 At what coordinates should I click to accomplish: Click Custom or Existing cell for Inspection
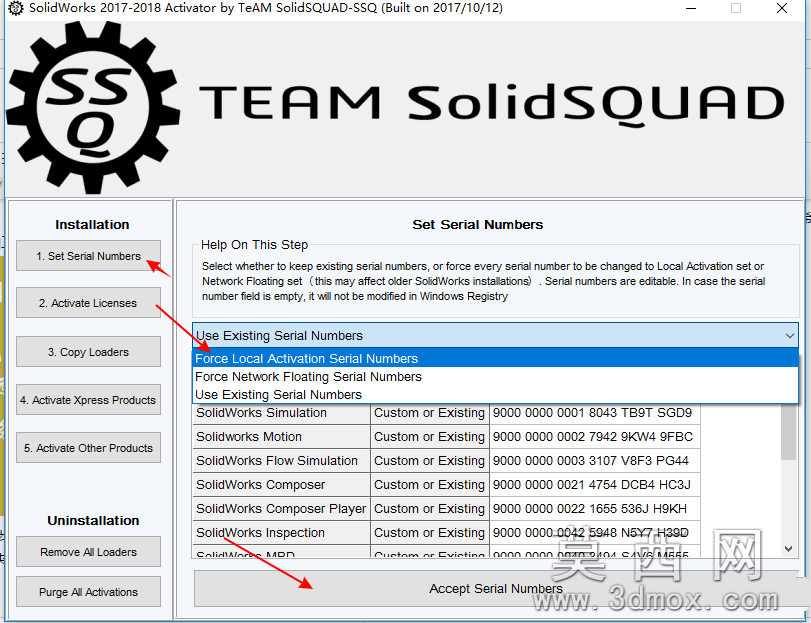point(430,533)
